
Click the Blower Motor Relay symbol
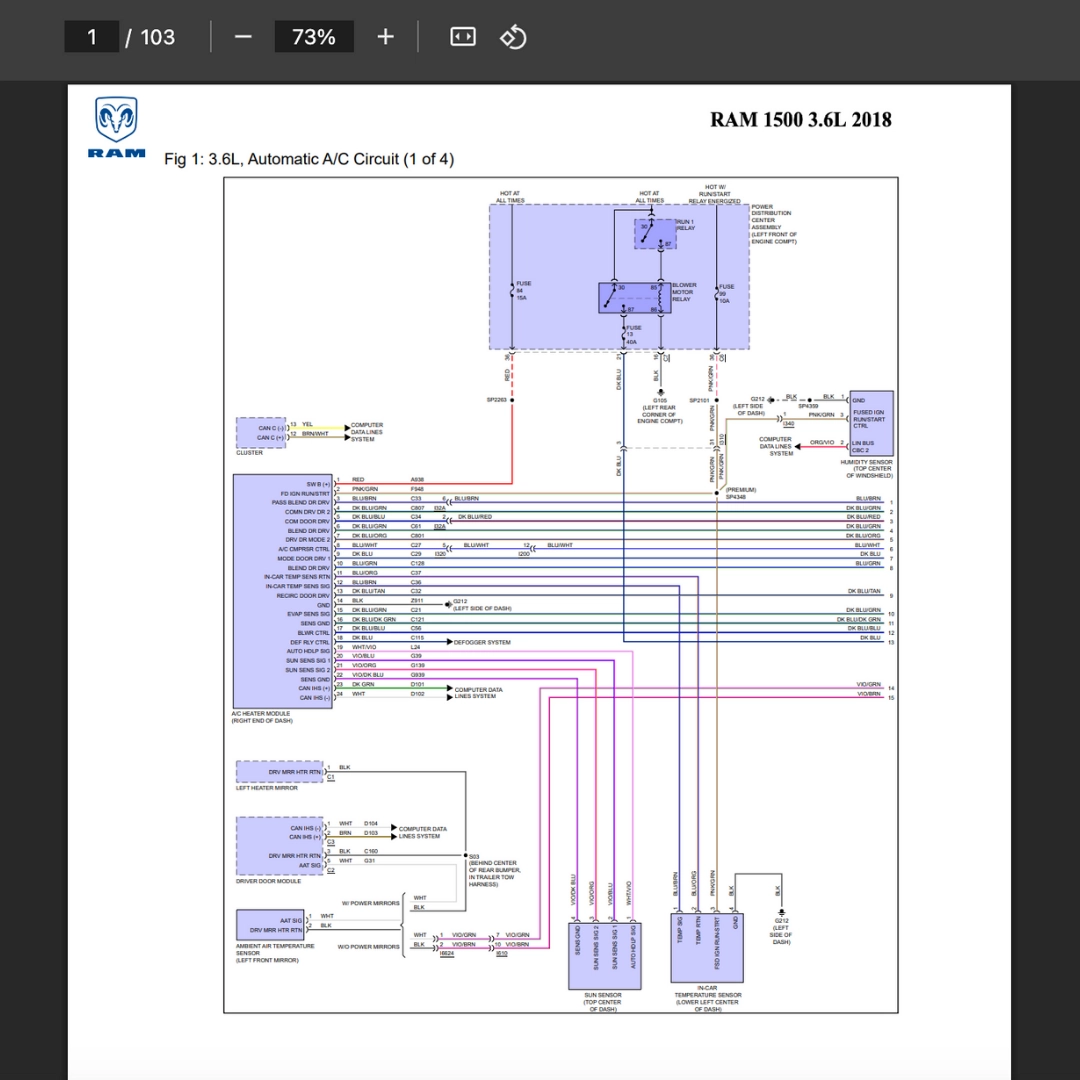[x=634, y=298]
